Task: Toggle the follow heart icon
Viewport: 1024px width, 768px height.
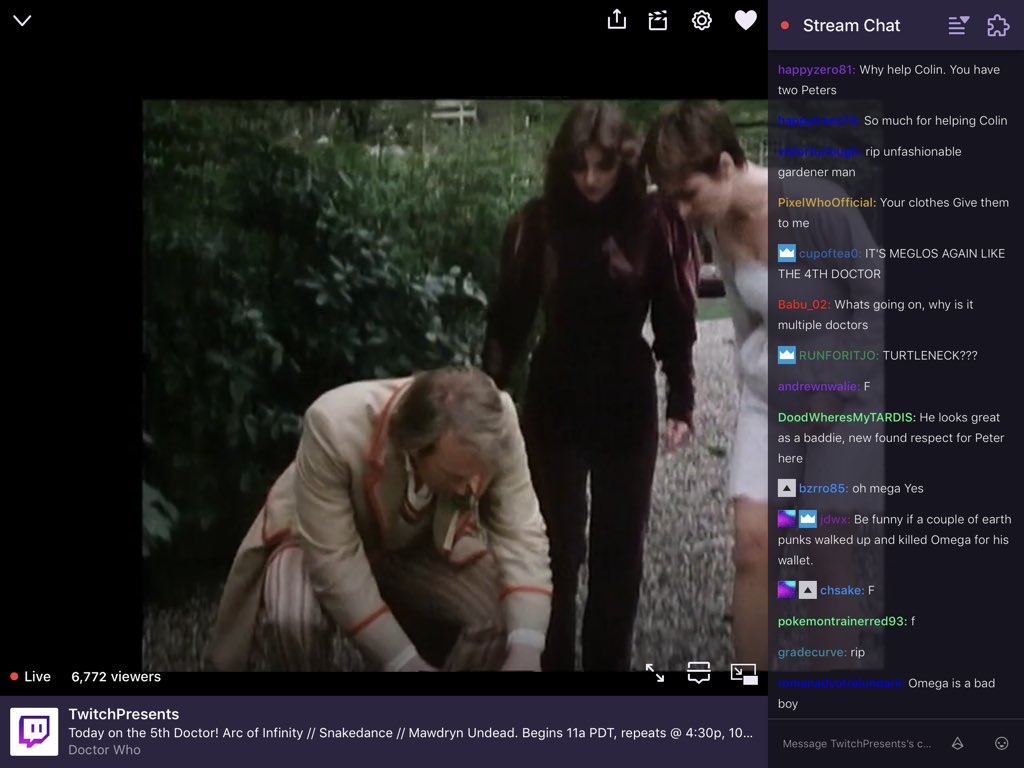Action: [745, 20]
